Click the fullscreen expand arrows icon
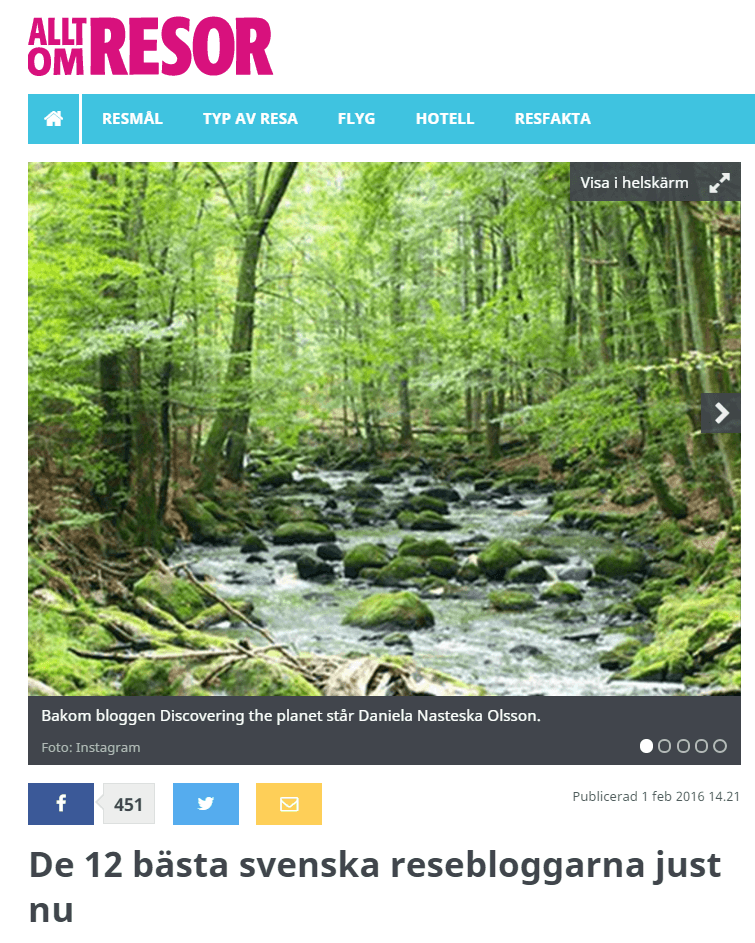Image resolution: width=755 pixels, height=943 pixels. (x=720, y=182)
